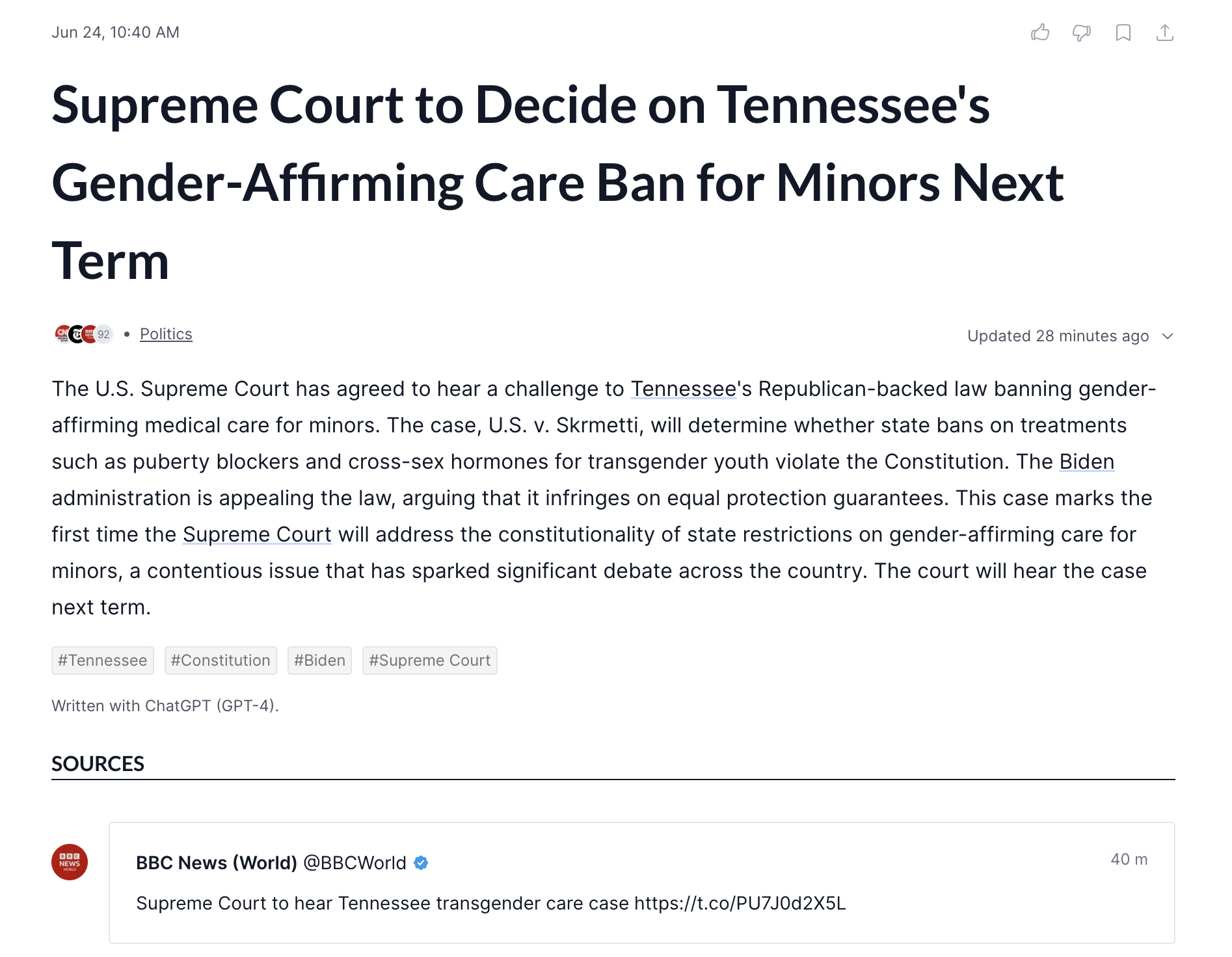Expand the Updated 28 minutes ago chevron
Viewport: 1232px width, 957px height.
(1168, 336)
